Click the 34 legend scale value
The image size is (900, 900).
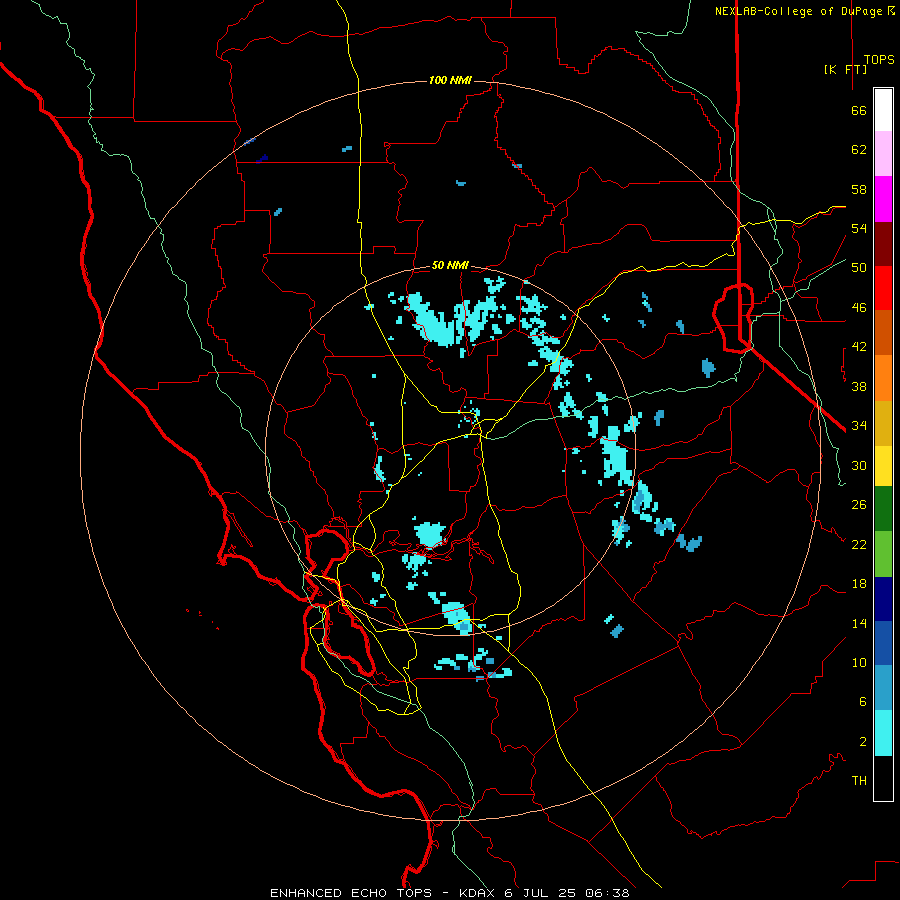(859, 426)
